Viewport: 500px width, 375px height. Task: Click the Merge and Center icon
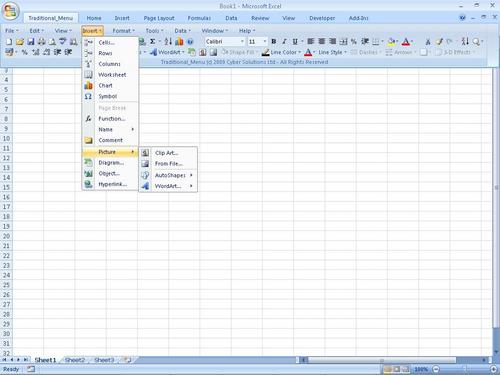343,42
